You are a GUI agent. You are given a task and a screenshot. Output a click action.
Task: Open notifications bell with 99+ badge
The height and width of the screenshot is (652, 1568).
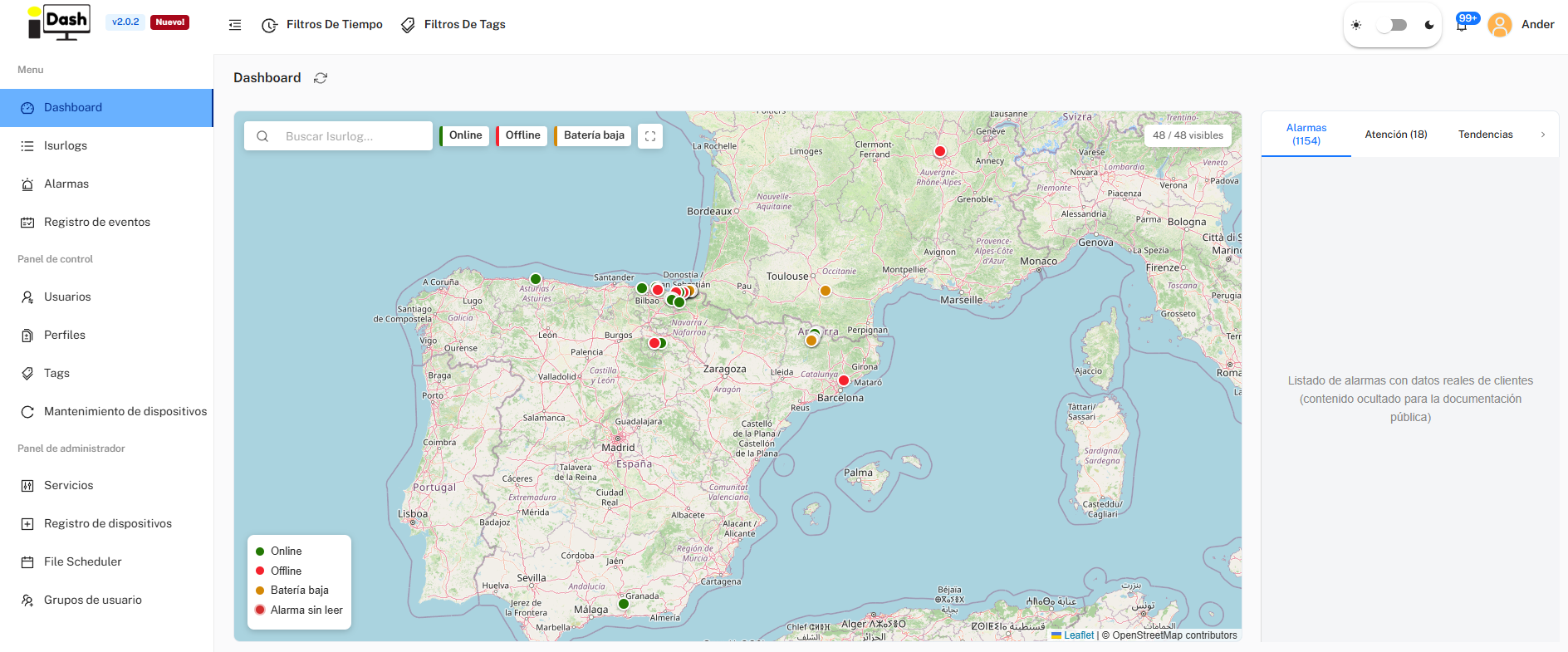1463,24
